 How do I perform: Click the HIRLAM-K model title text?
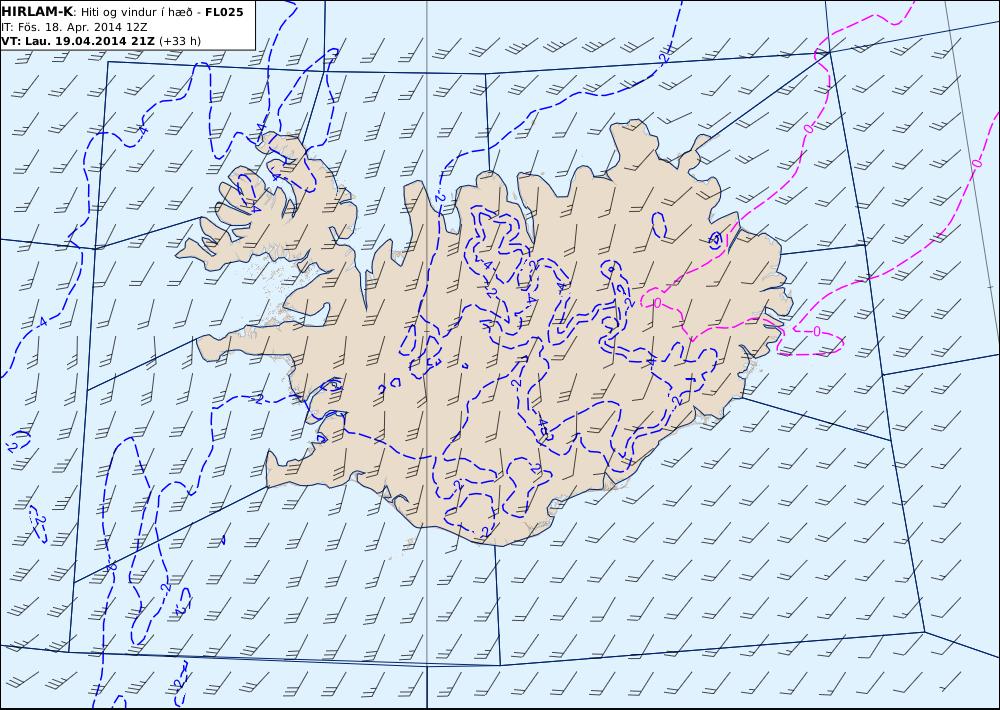(x=38, y=12)
